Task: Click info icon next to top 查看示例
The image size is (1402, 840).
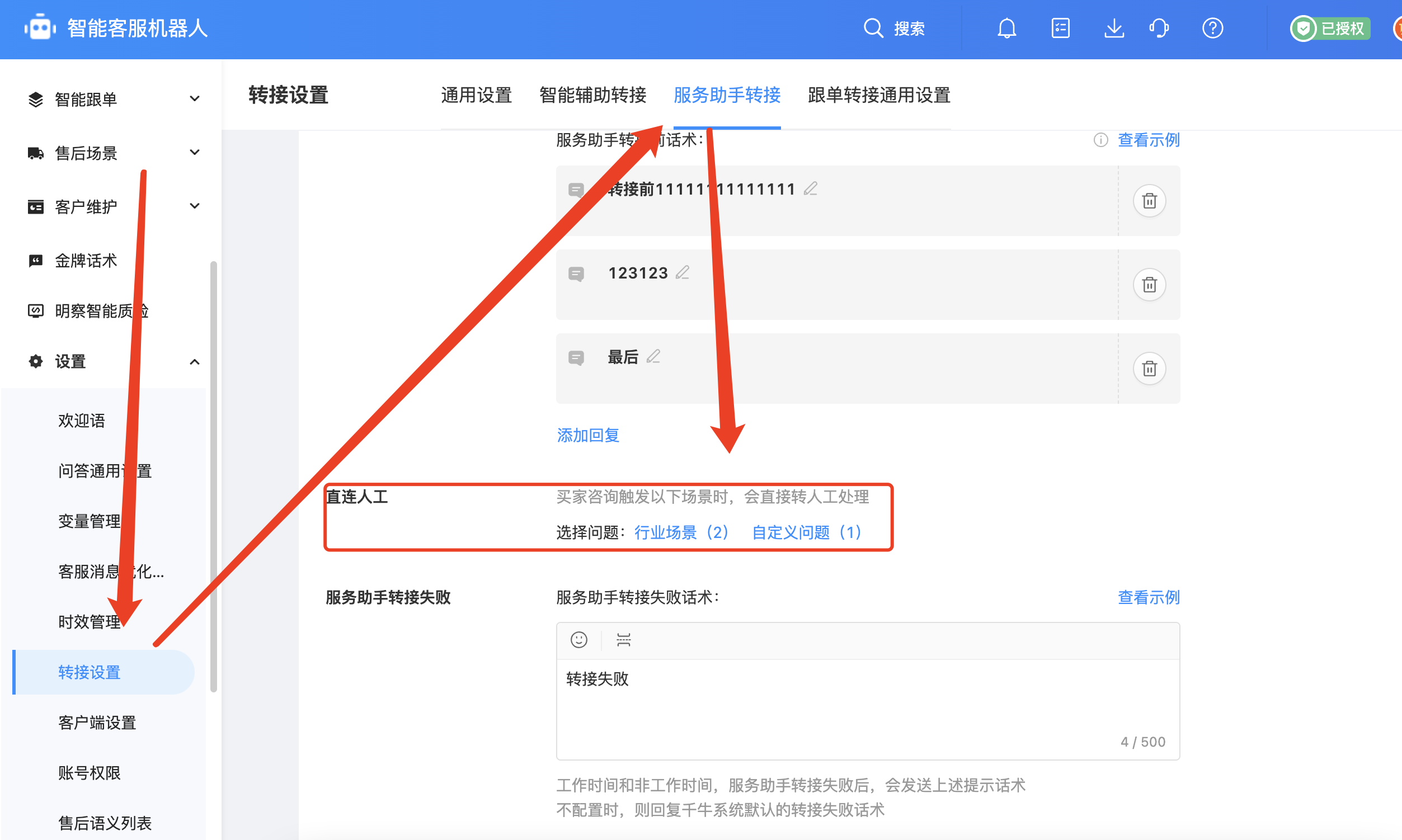Action: [x=1100, y=140]
